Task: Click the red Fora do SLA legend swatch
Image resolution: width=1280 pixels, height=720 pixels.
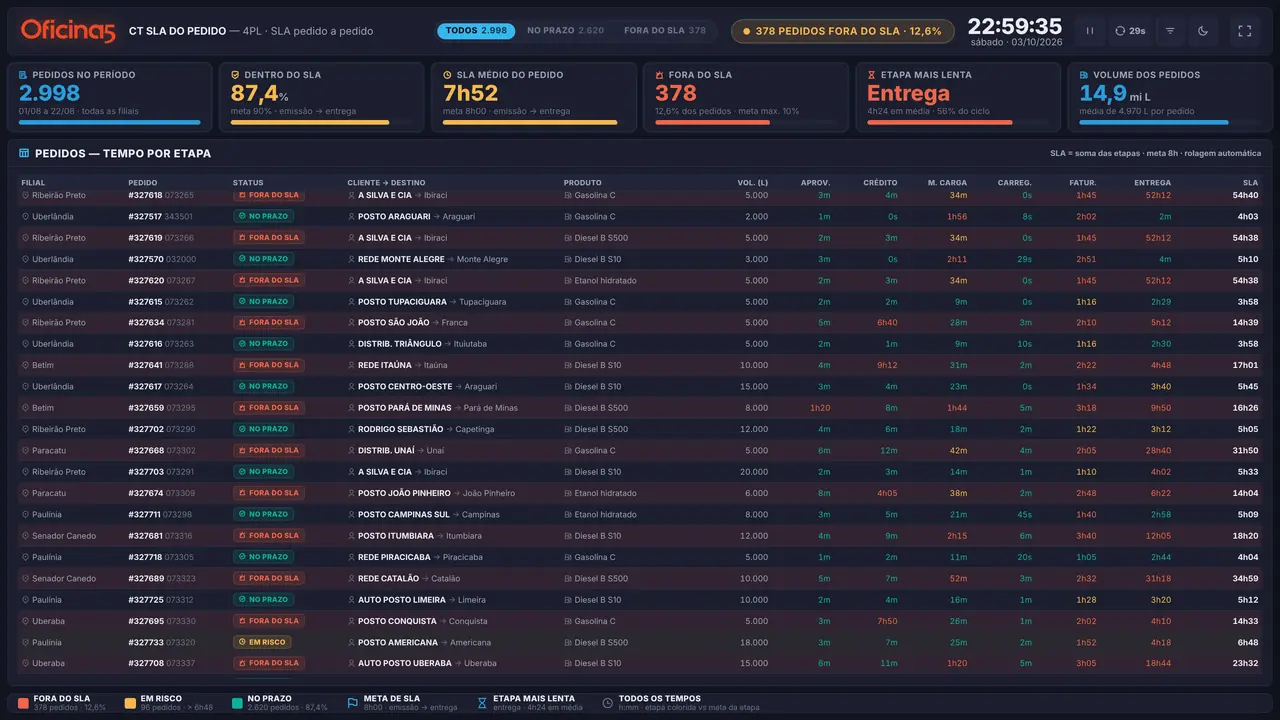Action: tap(23, 703)
